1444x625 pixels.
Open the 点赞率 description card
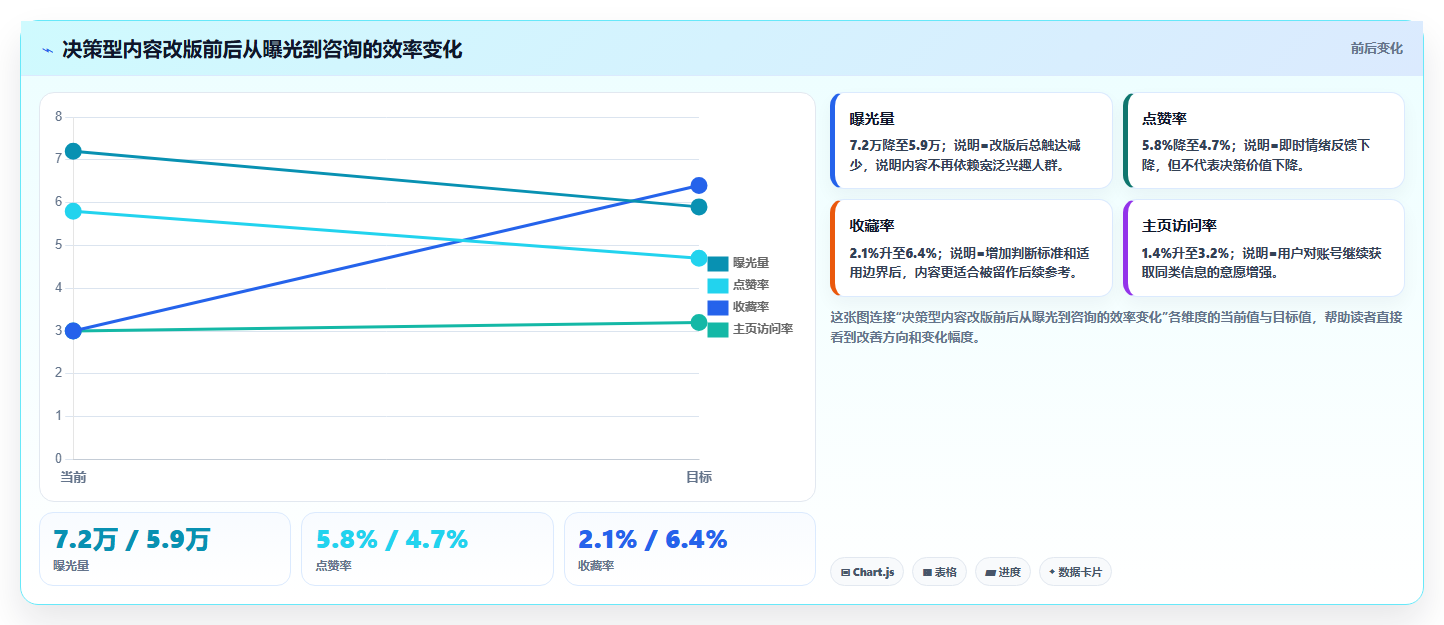1264,140
